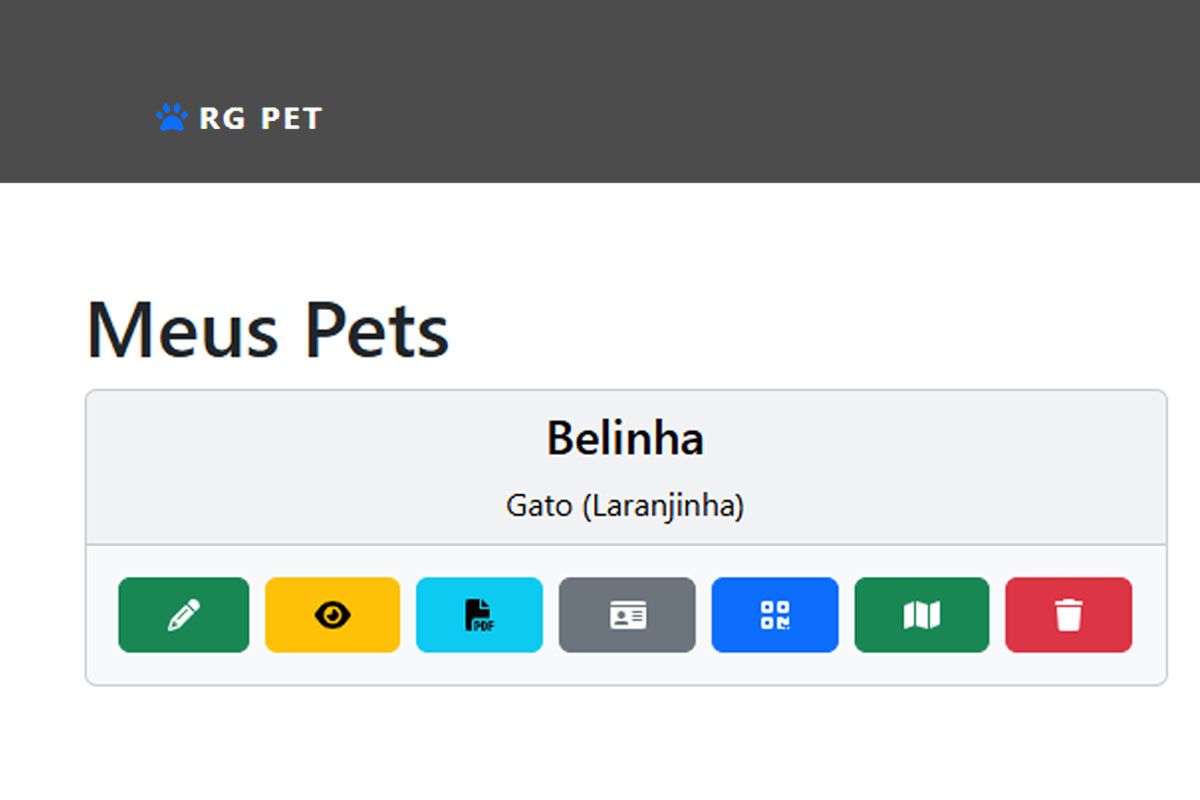
Task: Click the green map button
Action: point(922,615)
